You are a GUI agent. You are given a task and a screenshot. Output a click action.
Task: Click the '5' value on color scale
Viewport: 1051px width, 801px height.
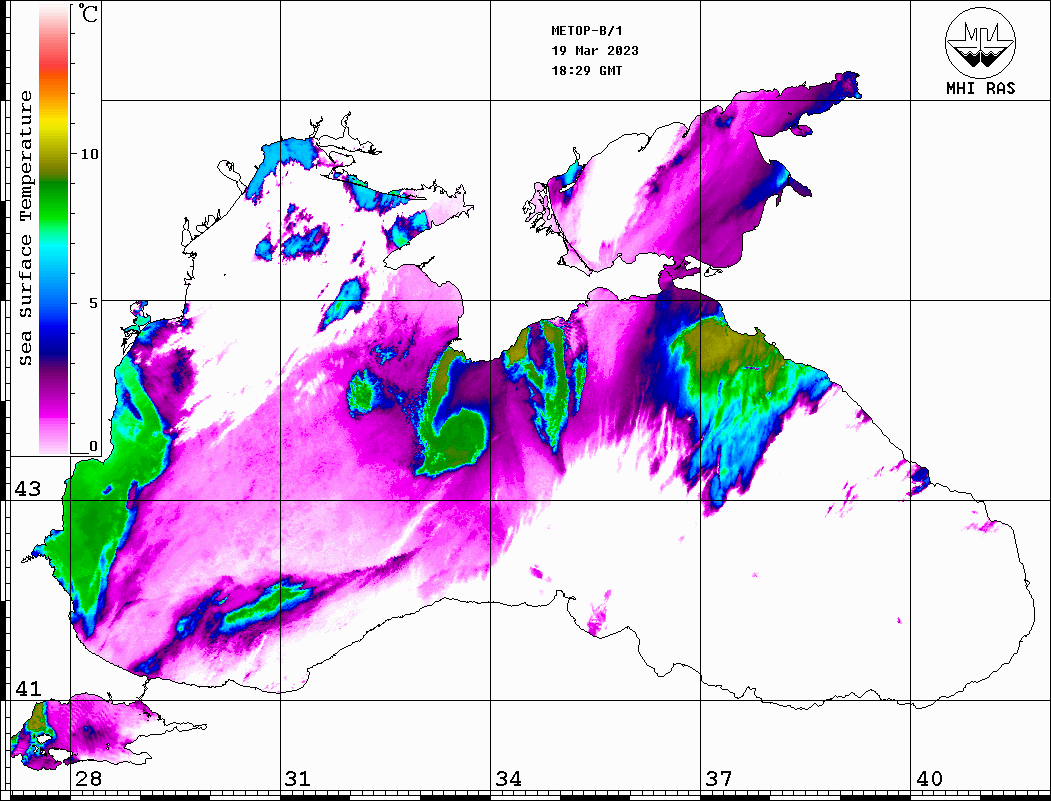coord(93,303)
